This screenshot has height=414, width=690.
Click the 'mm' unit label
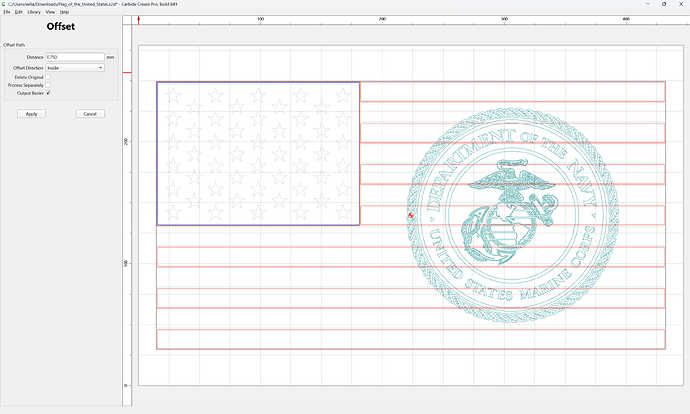click(110, 57)
